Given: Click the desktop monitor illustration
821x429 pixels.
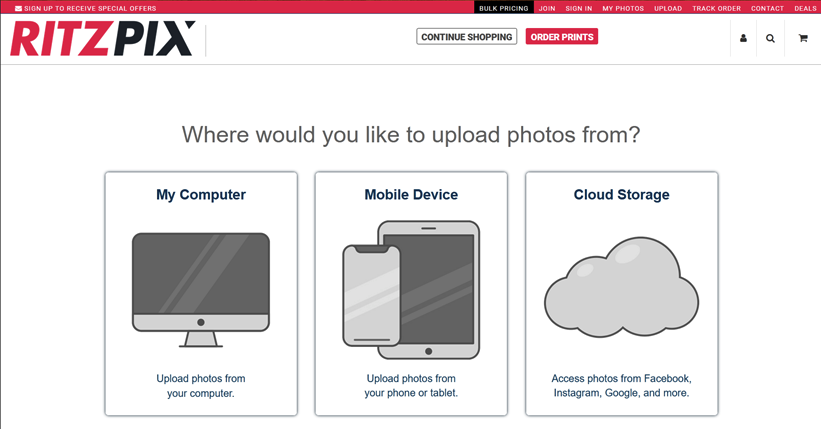Looking at the screenshot, I should pos(201,288).
